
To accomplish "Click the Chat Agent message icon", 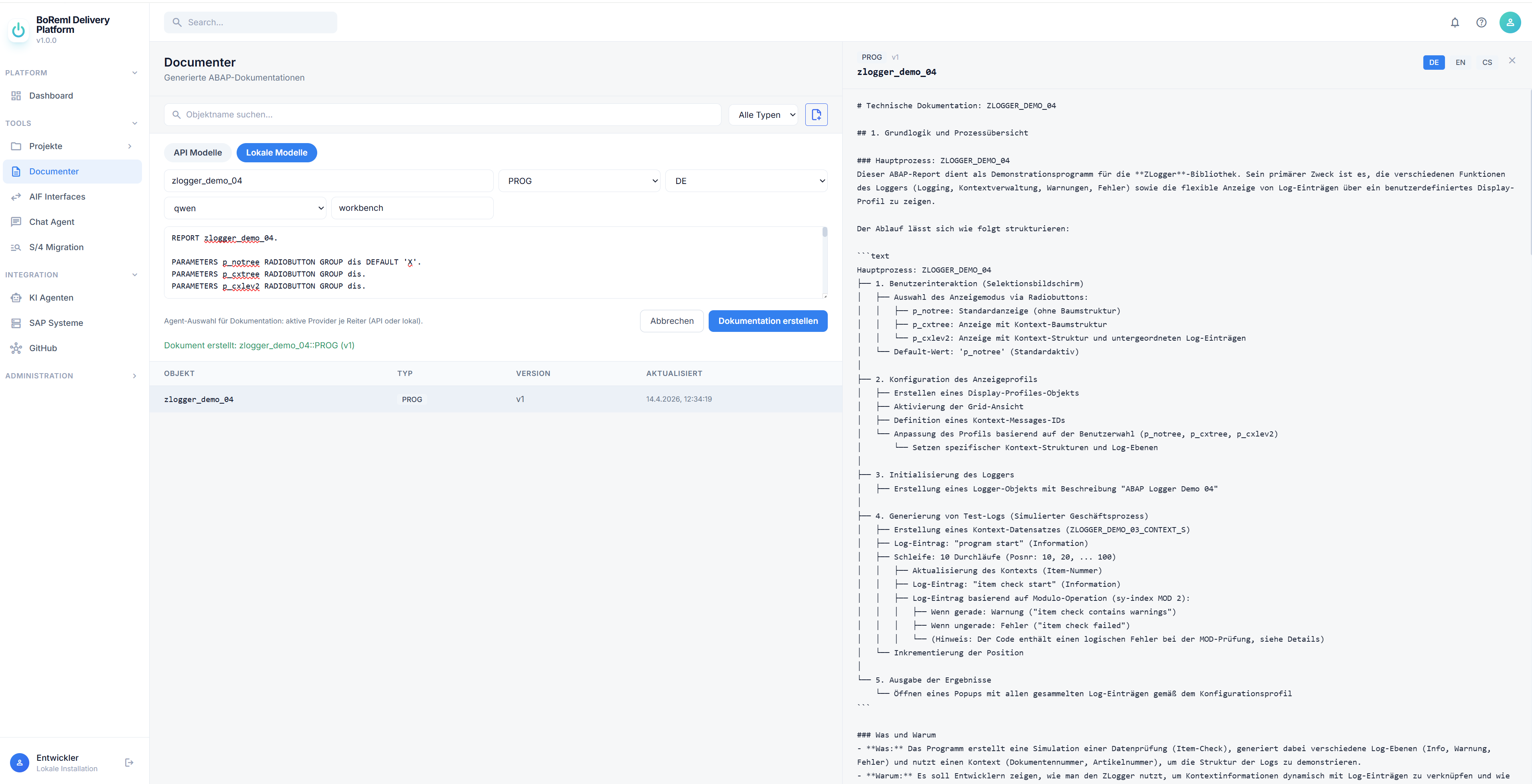I will coord(16,222).
